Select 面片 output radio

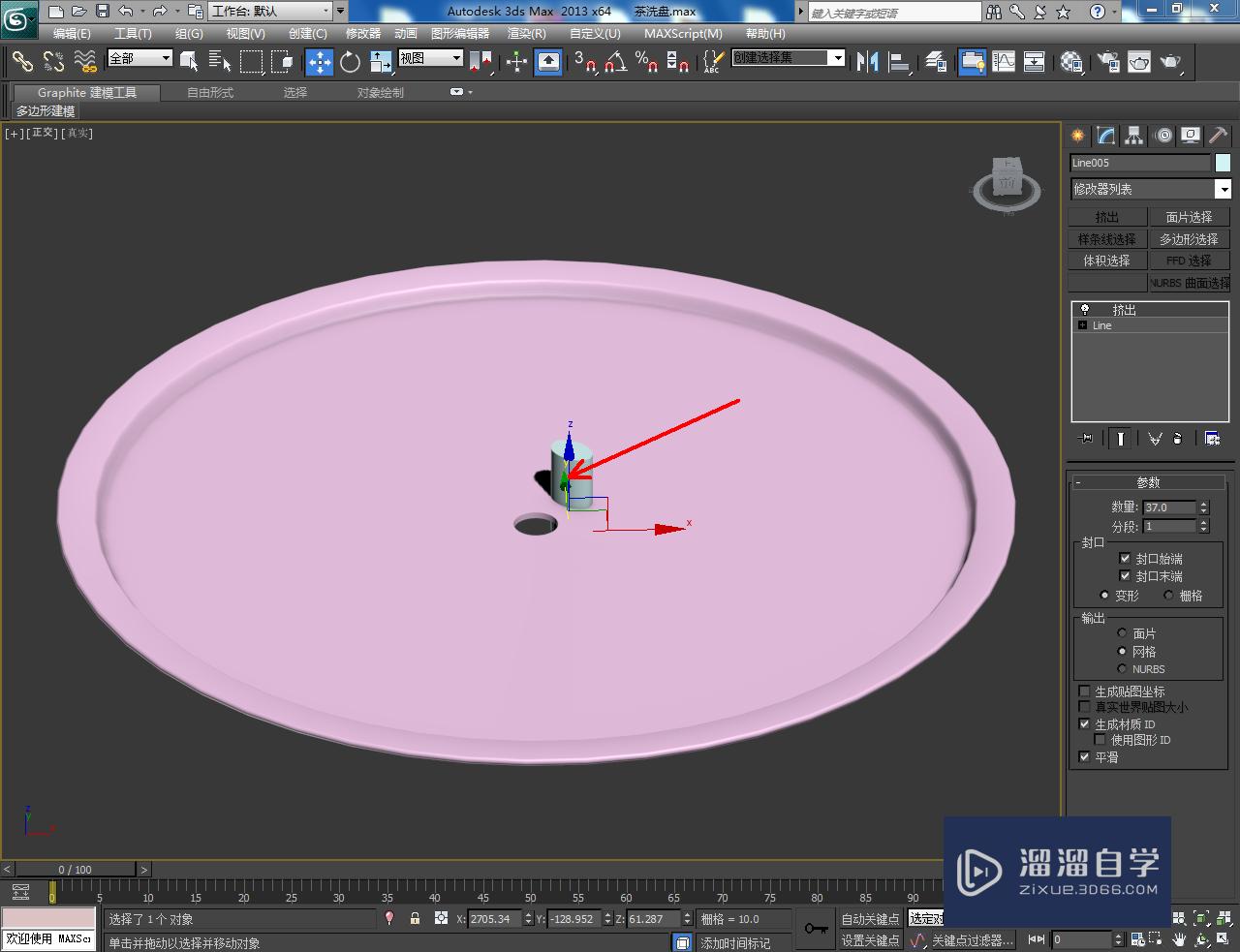click(x=1122, y=632)
